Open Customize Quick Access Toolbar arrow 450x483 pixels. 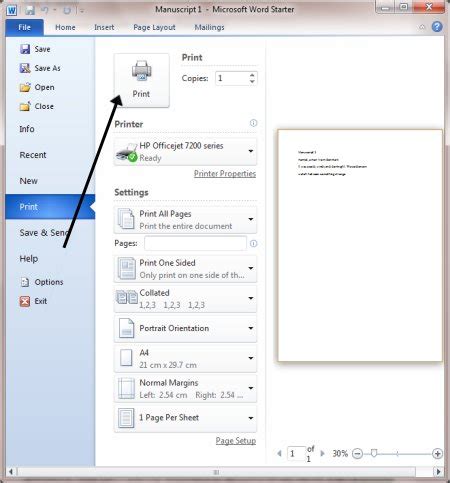pos(81,11)
